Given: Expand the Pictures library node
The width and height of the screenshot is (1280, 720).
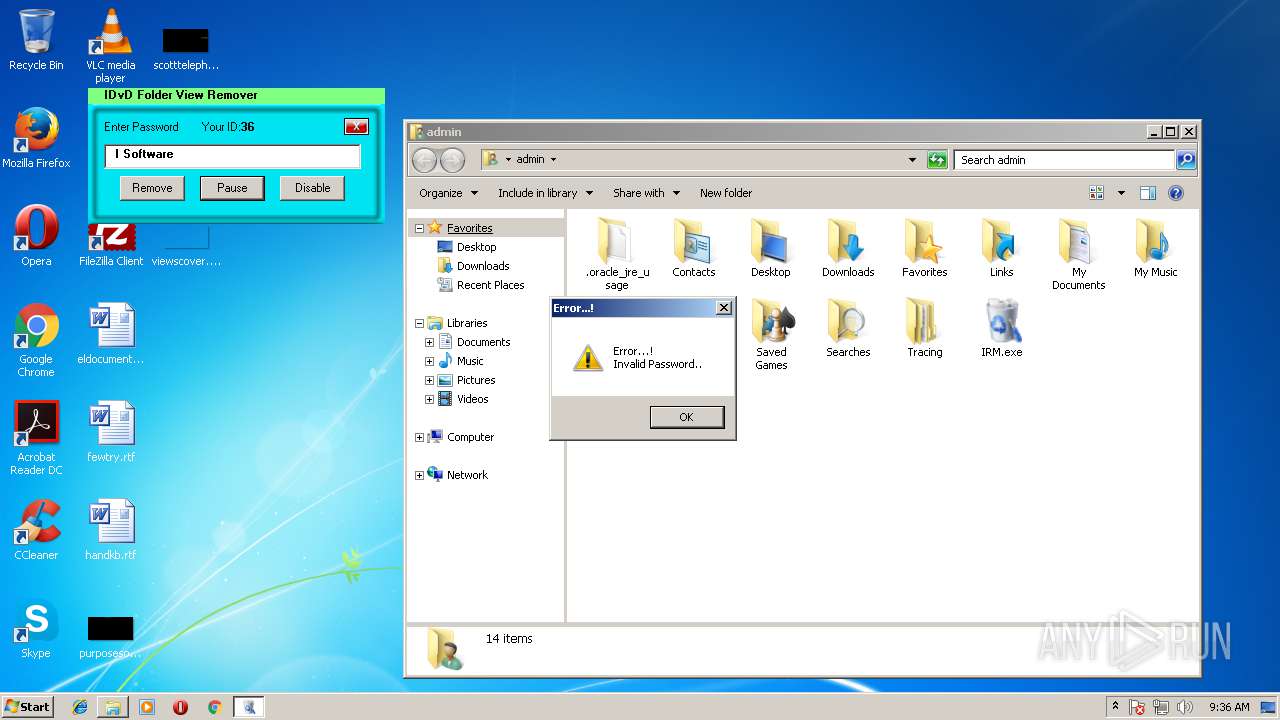Looking at the screenshot, I should point(430,380).
